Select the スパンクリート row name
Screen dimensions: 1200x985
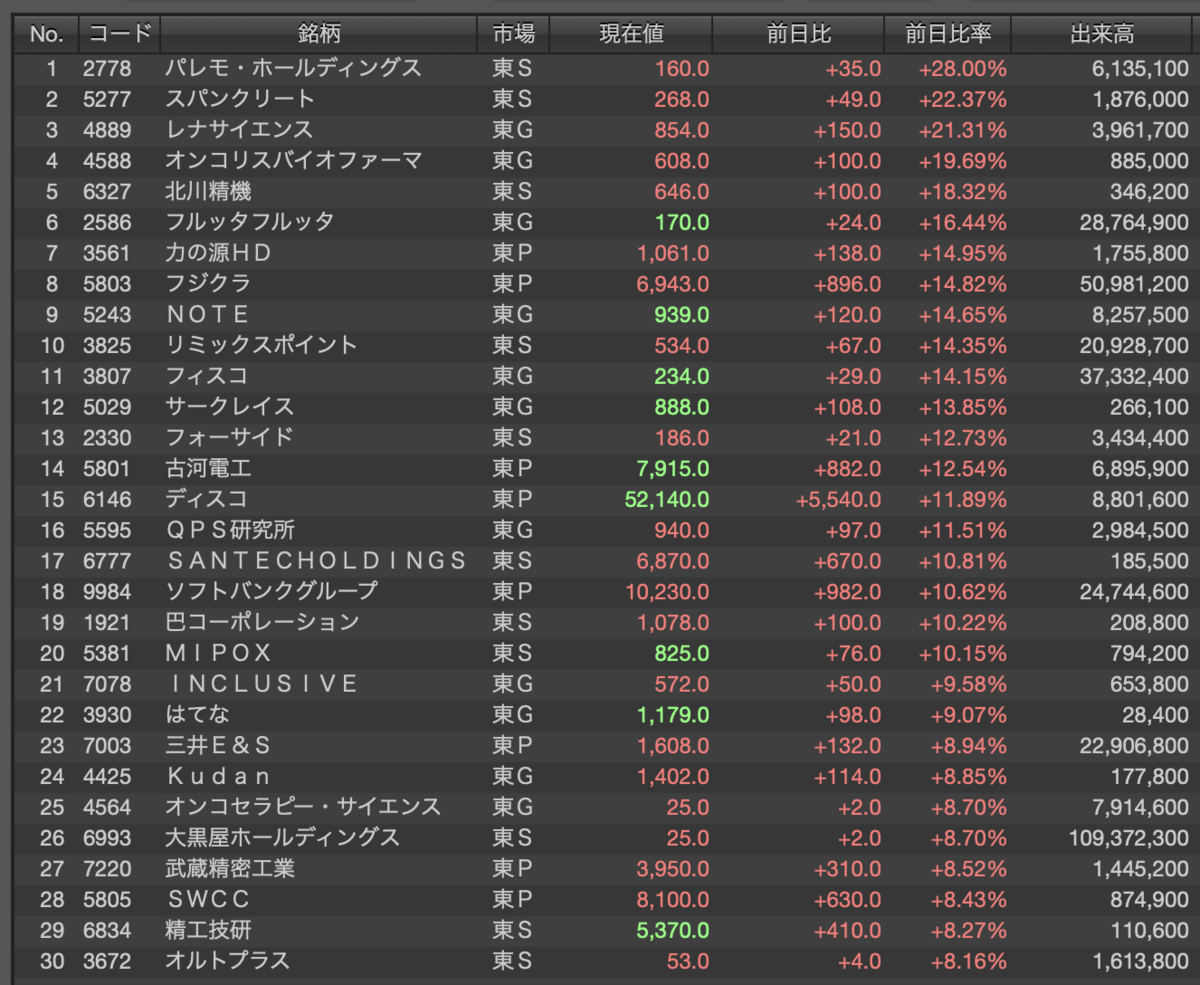pos(240,99)
